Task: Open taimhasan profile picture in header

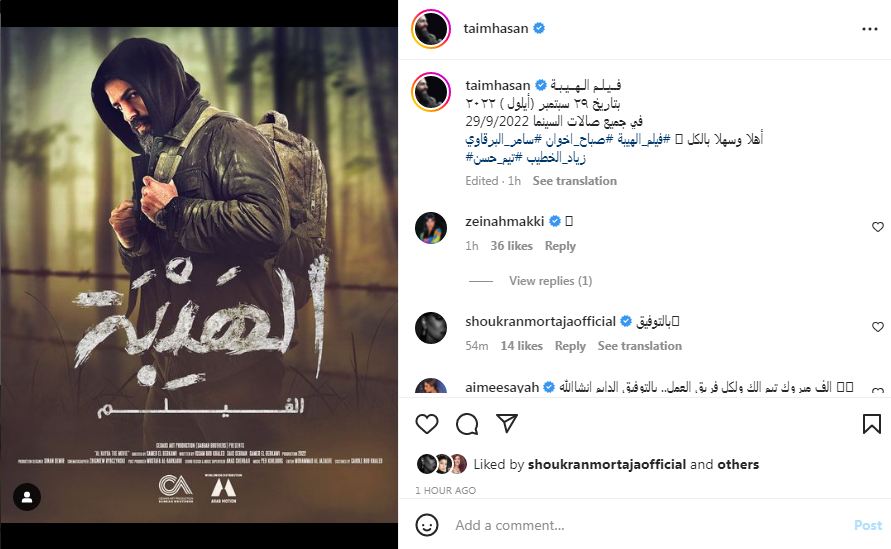Action: point(431,28)
